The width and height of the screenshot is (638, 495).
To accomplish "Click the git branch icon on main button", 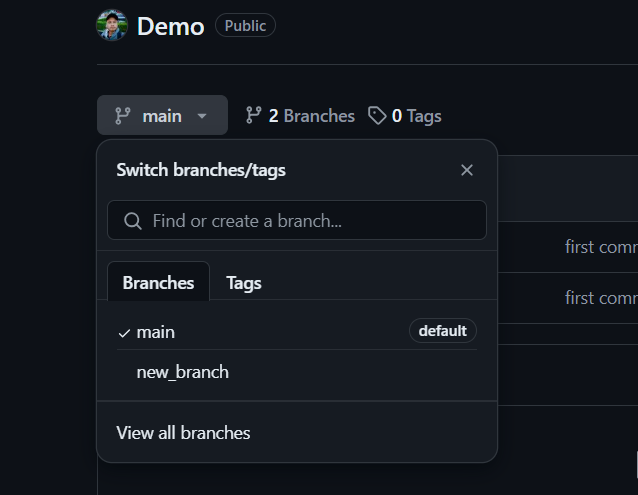I will [x=123, y=116].
